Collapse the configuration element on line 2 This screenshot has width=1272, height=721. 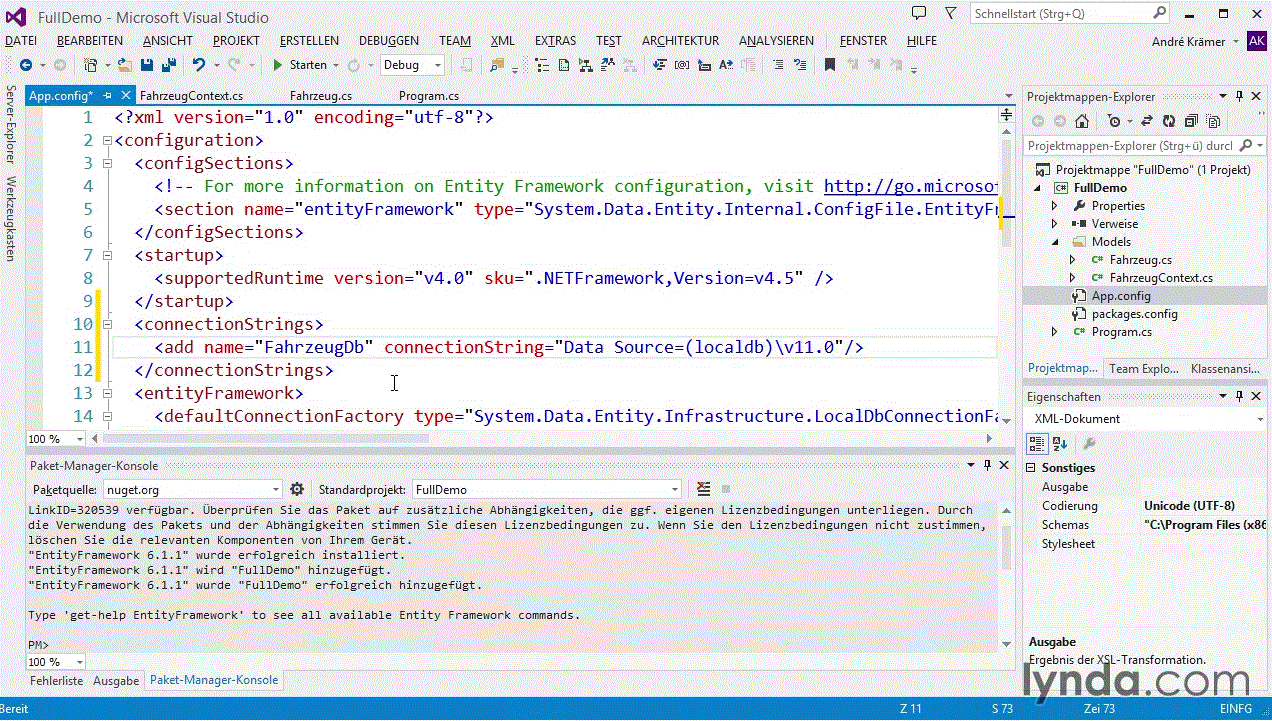[106, 140]
